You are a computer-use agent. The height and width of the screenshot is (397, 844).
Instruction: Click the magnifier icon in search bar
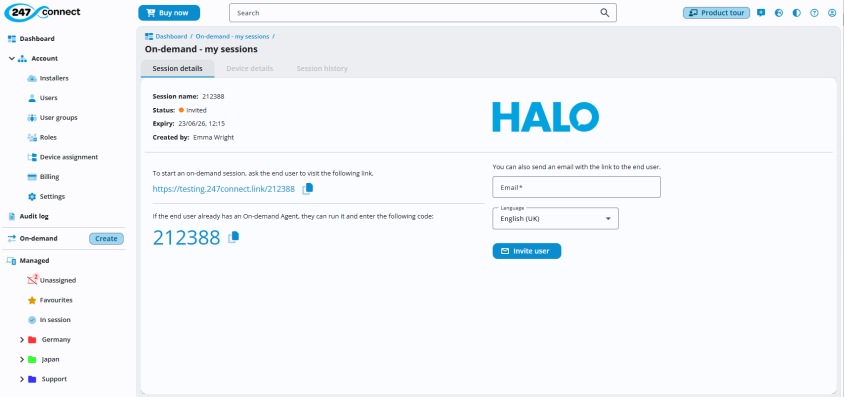point(605,13)
